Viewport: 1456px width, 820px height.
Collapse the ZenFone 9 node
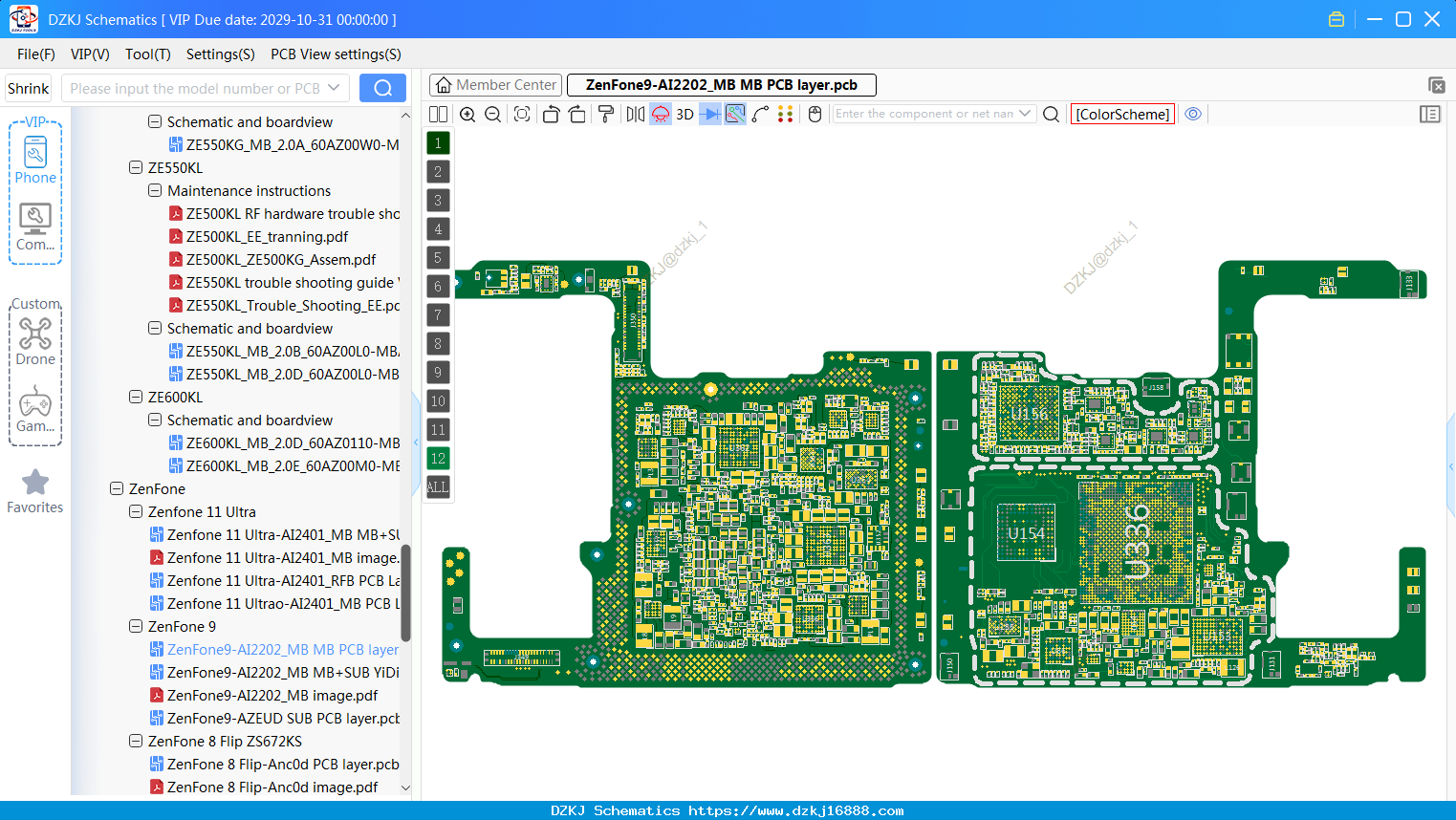point(136,626)
